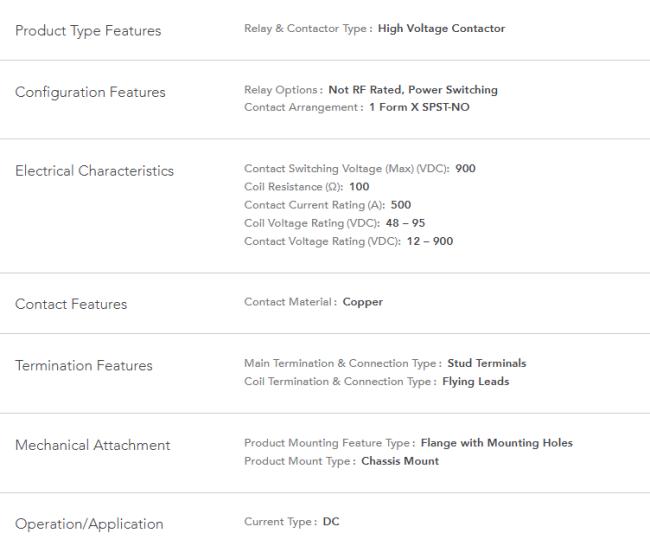This screenshot has height=559, width=650.
Task: Select the Mechanical Attachment section heading
Action: (92, 445)
